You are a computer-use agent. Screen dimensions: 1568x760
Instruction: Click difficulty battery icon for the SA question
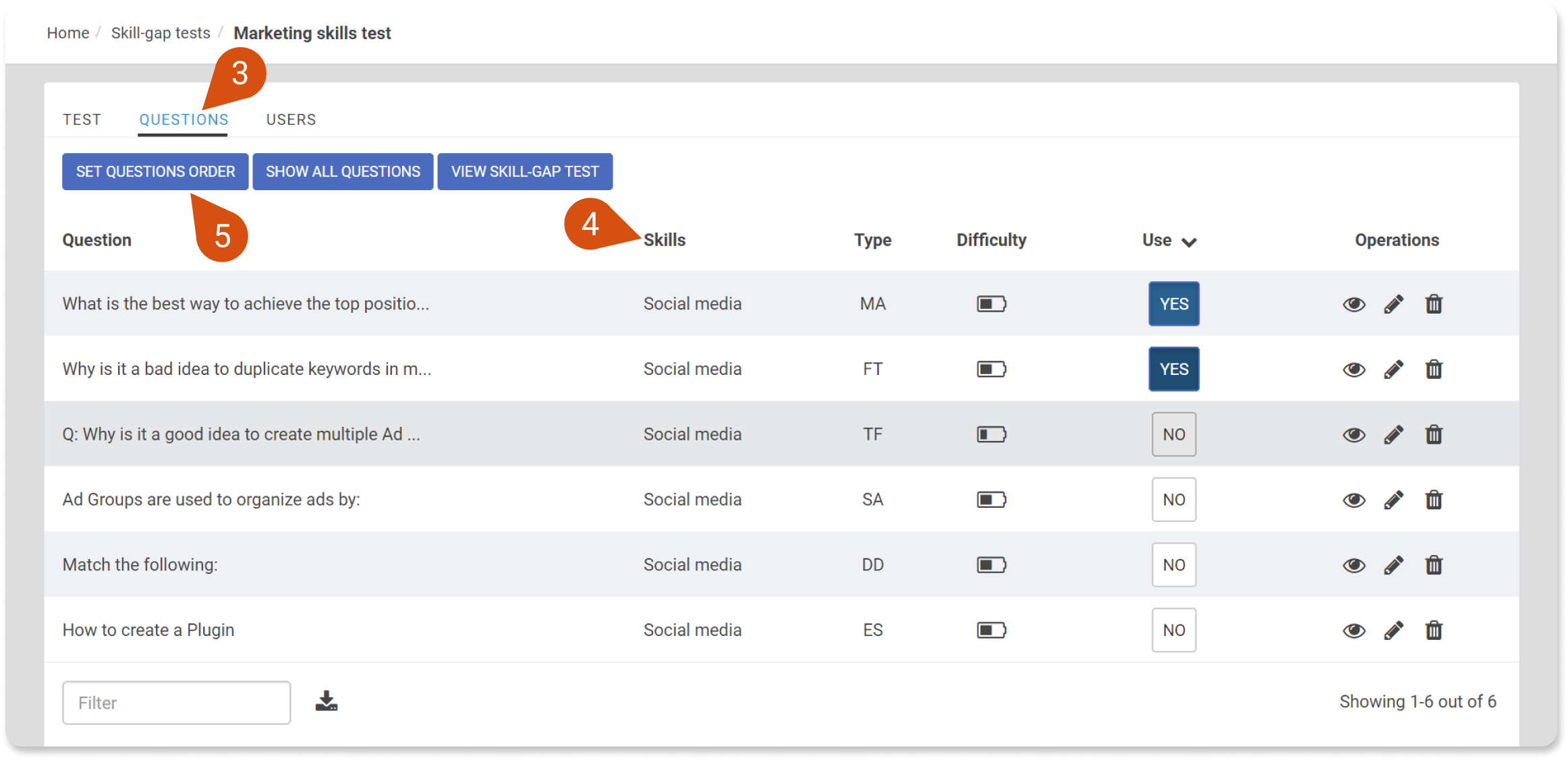click(x=991, y=500)
